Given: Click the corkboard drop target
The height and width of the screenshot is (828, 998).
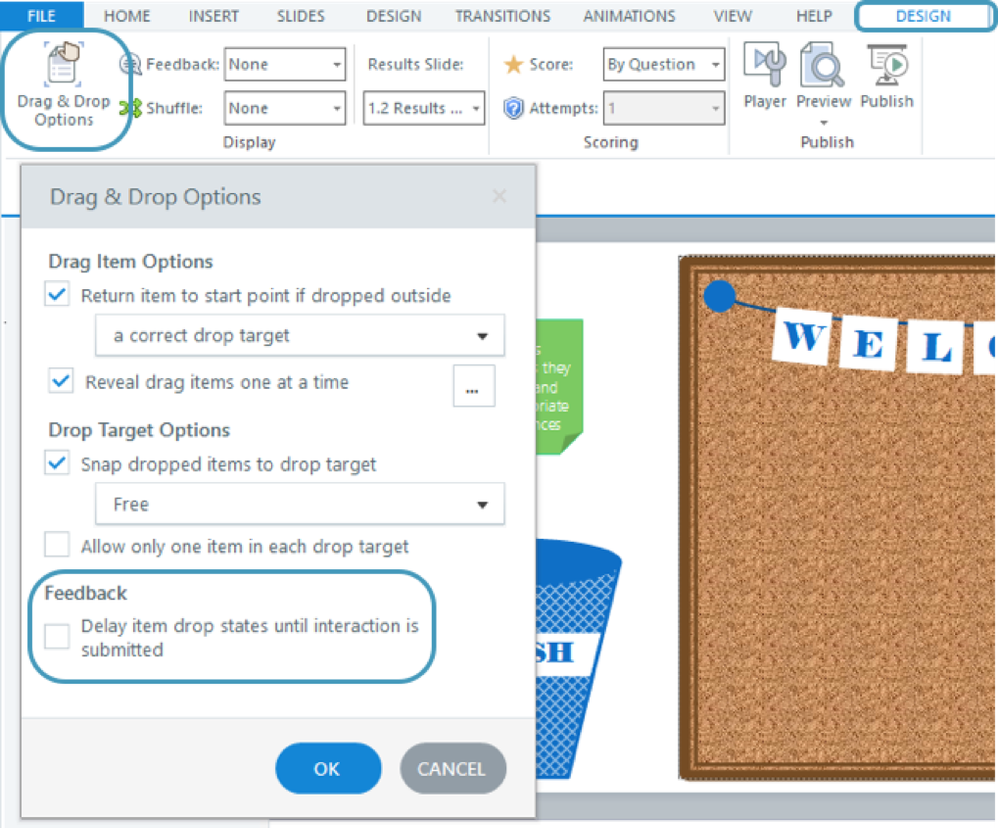Looking at the screenshot, I should pyautogui.click(x=839, y=517).
